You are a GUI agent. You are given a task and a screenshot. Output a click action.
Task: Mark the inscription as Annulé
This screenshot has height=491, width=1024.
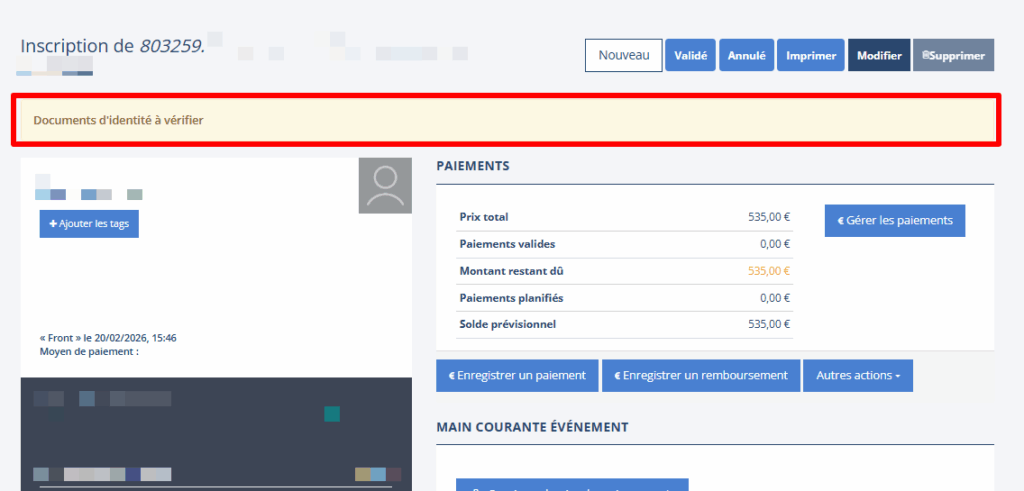(746, 56)
